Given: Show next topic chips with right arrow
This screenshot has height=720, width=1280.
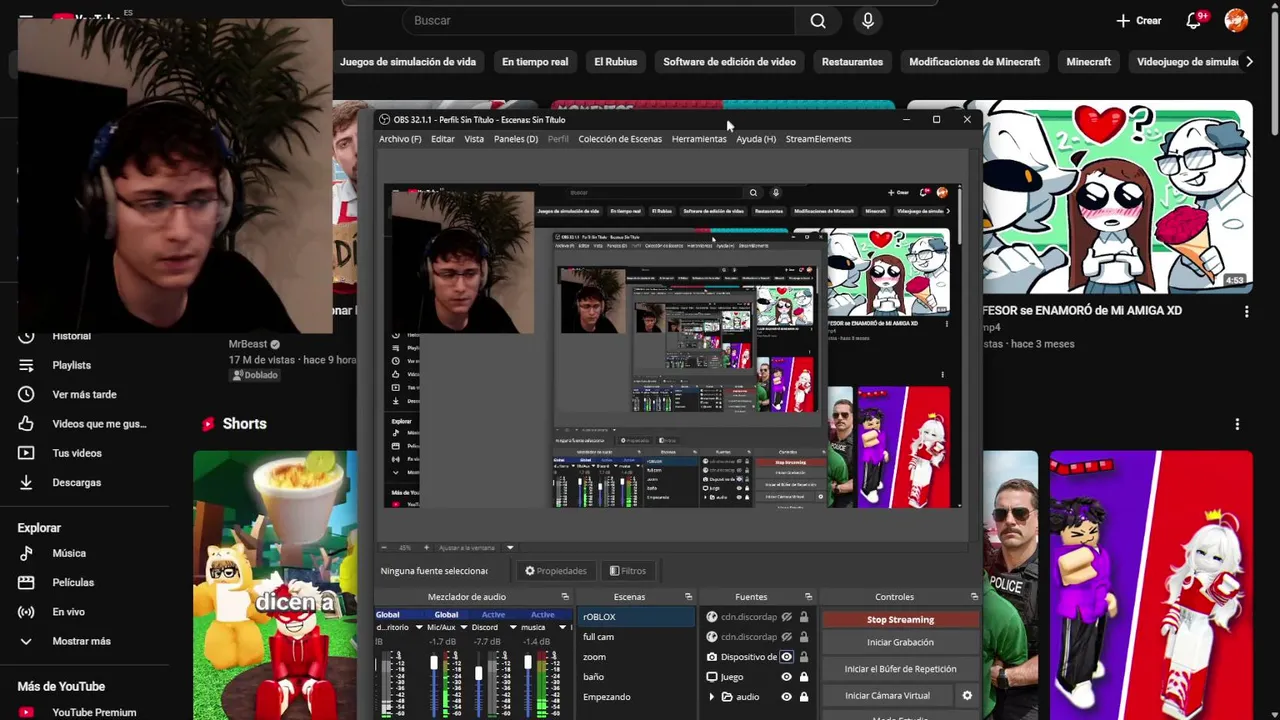Looking at the screenshot, I should tap(1249, 62).
